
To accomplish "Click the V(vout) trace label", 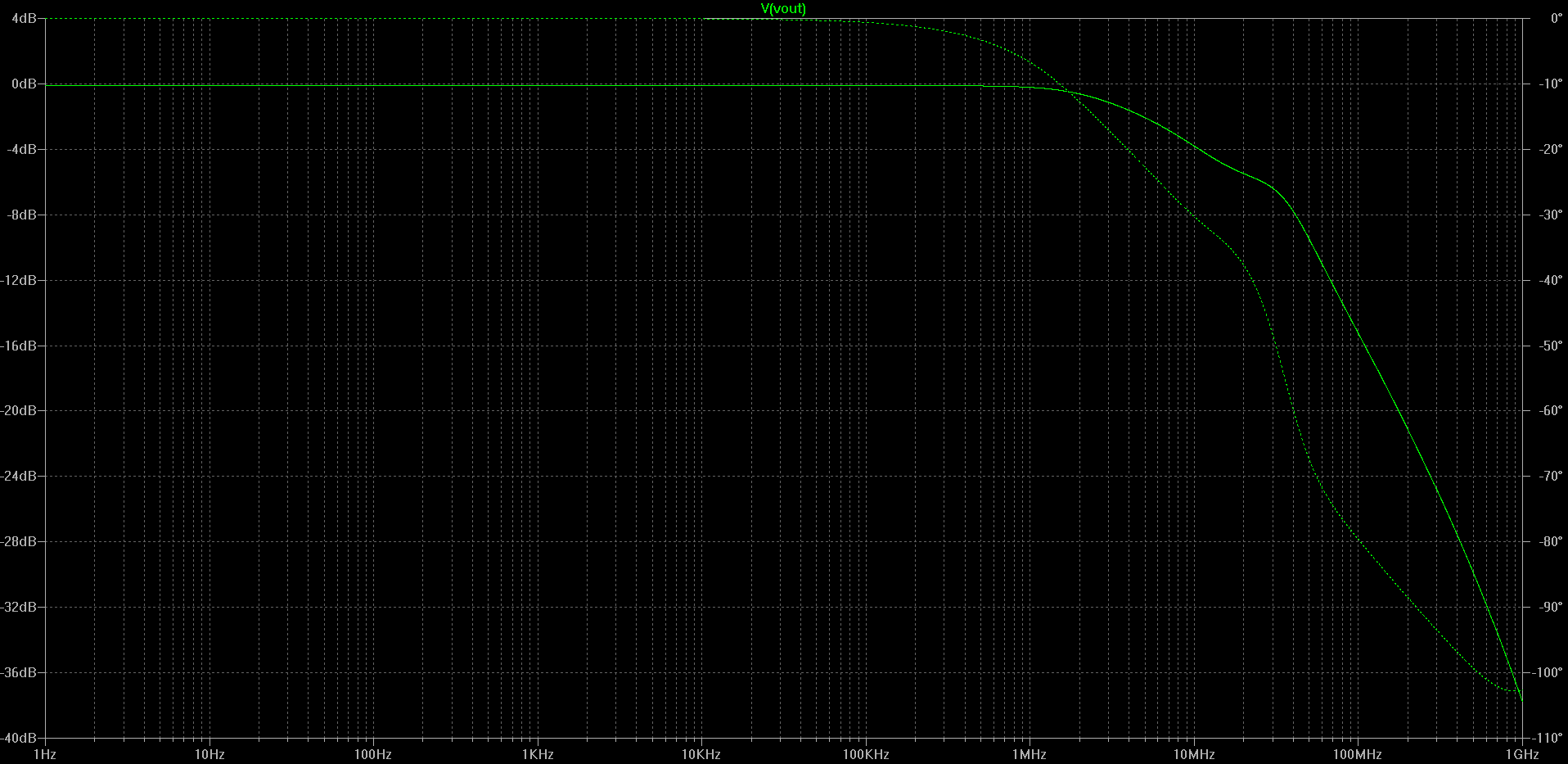I will click(783, 8).
